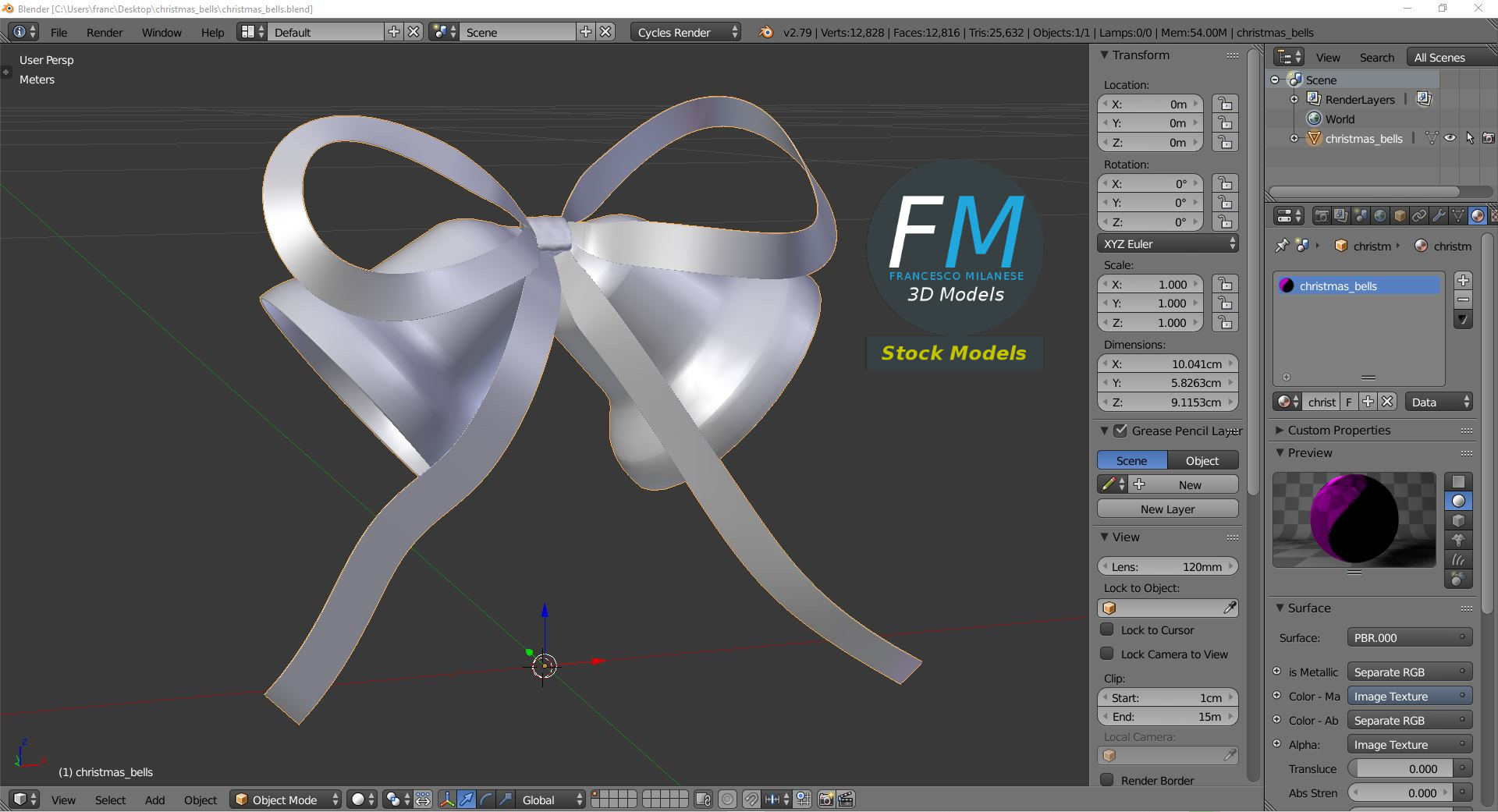
Task: Toggle selectability arrow for christmas_bells
Action: point(1470,138)
